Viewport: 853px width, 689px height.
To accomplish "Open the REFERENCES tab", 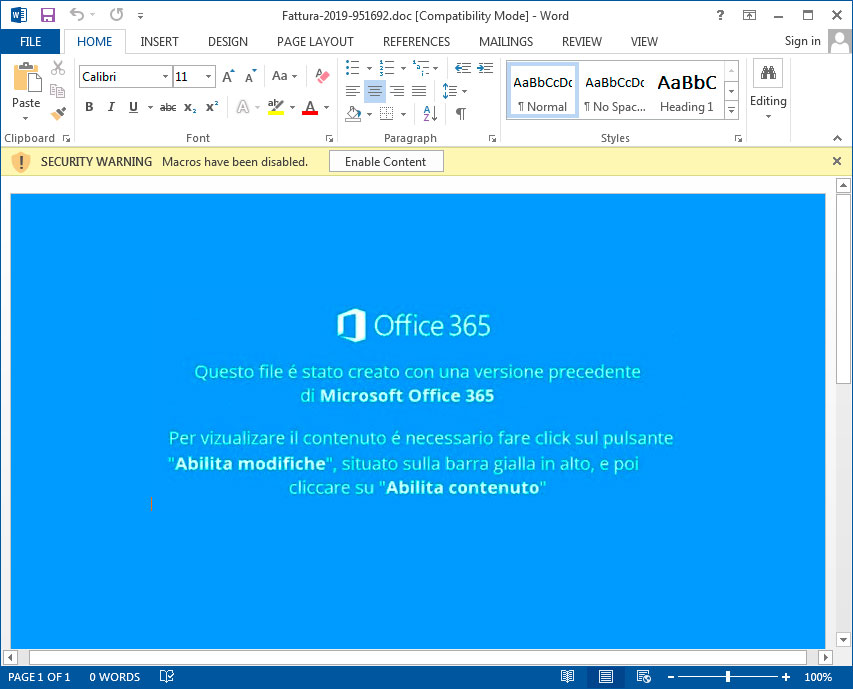I will click(416, 41).
